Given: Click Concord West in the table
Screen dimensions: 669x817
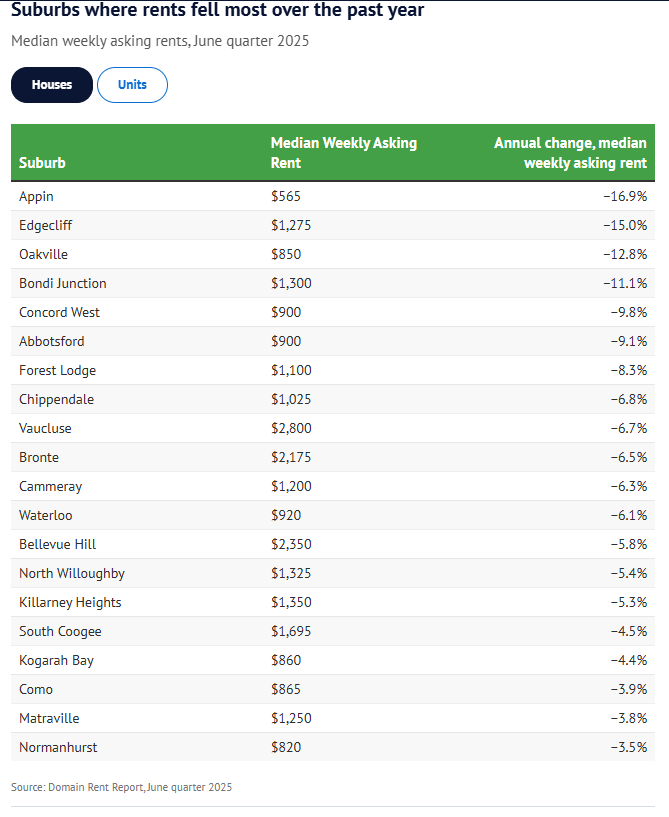Looking at the screenshot, I should pyautogui.click(x=59, y=312).
